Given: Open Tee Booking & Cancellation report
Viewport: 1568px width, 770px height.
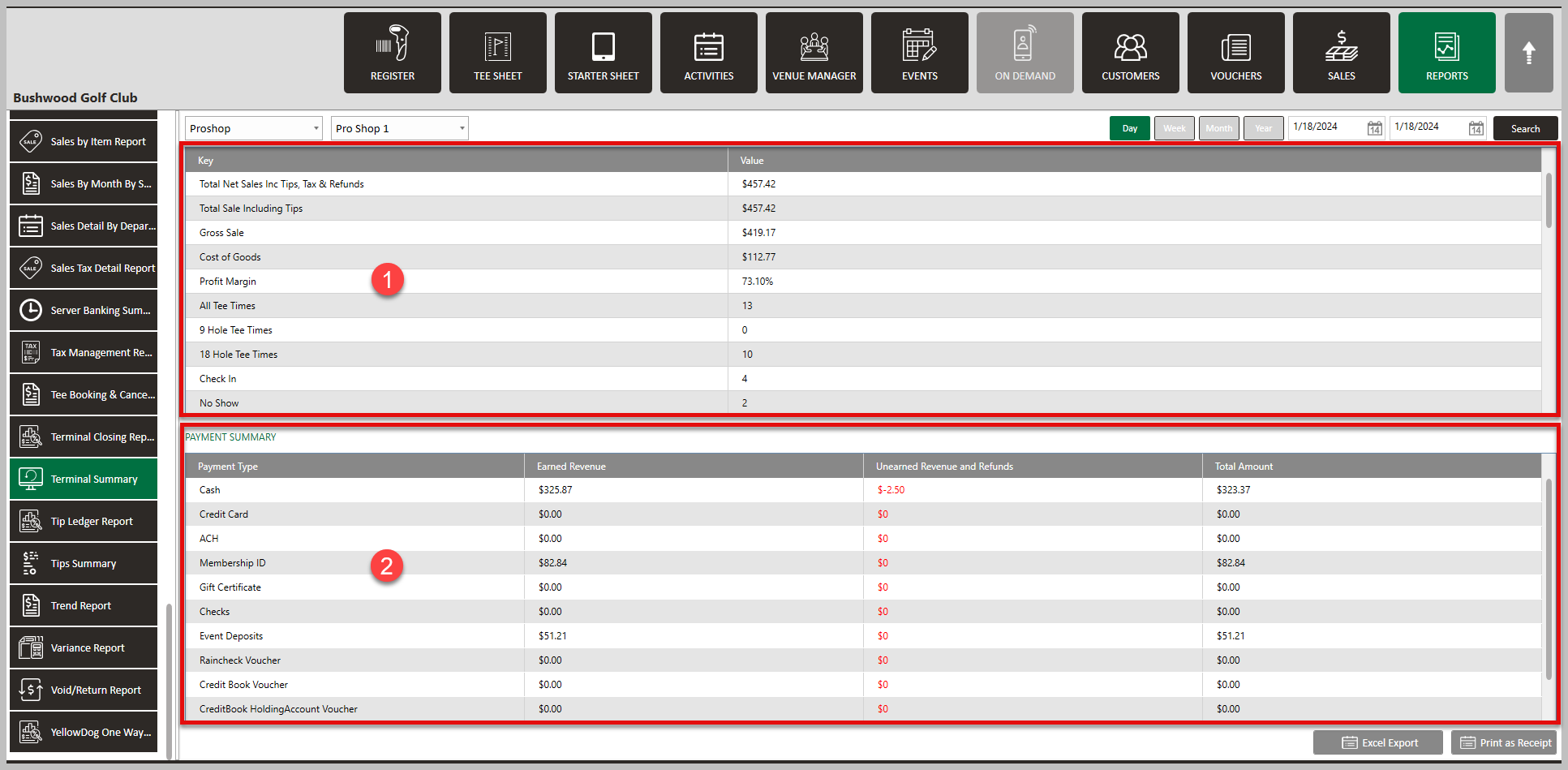Looking at the screenshot, I should tap(84, 394).
